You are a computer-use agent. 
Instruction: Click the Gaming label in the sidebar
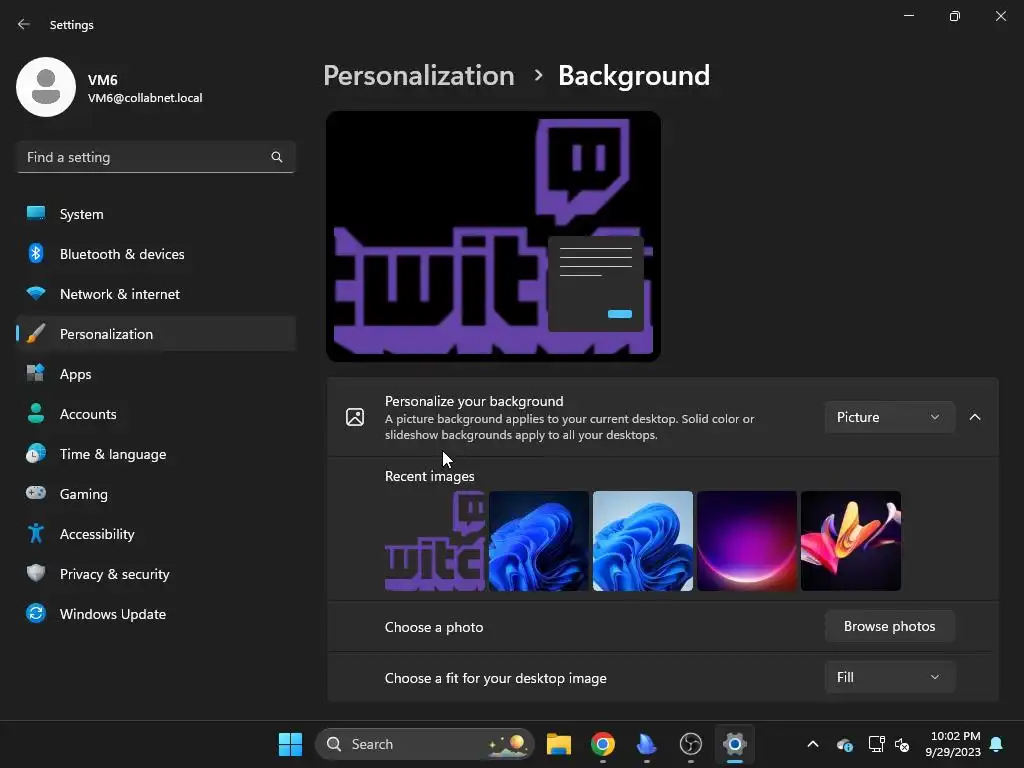(x=84, y=494)
